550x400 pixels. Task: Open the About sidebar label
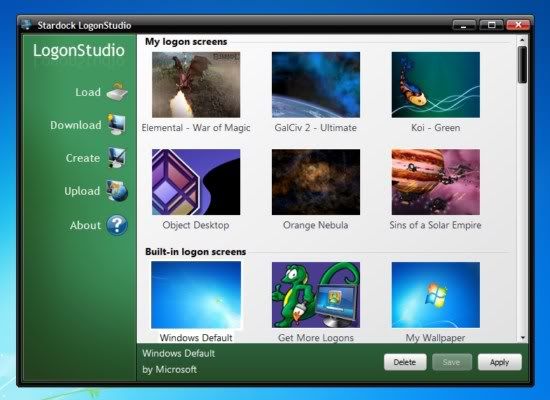tap(85, 225)
